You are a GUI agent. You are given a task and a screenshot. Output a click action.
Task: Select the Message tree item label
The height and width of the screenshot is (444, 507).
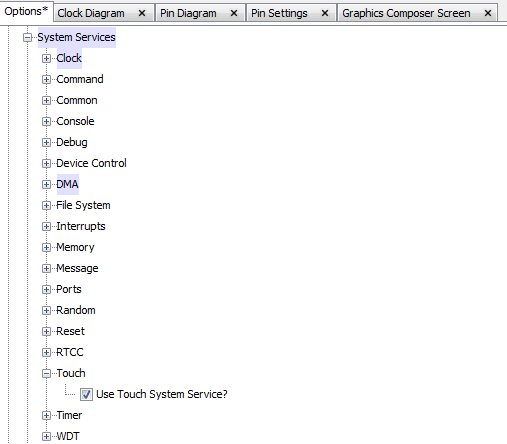tap(77, 268)
